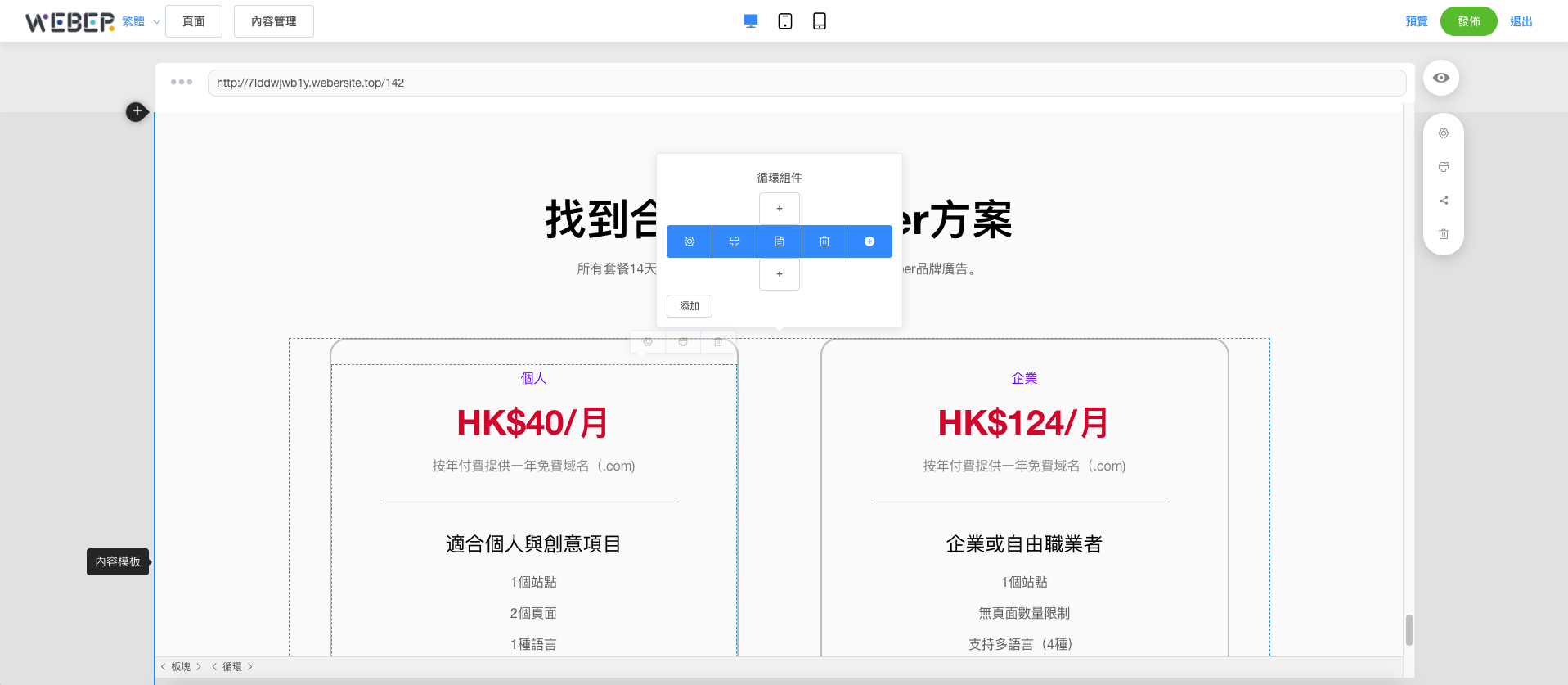Select 循環 in the bottom breadcrumb
The width and height of the screenshot is (1568, 685).
coord(232,667)
